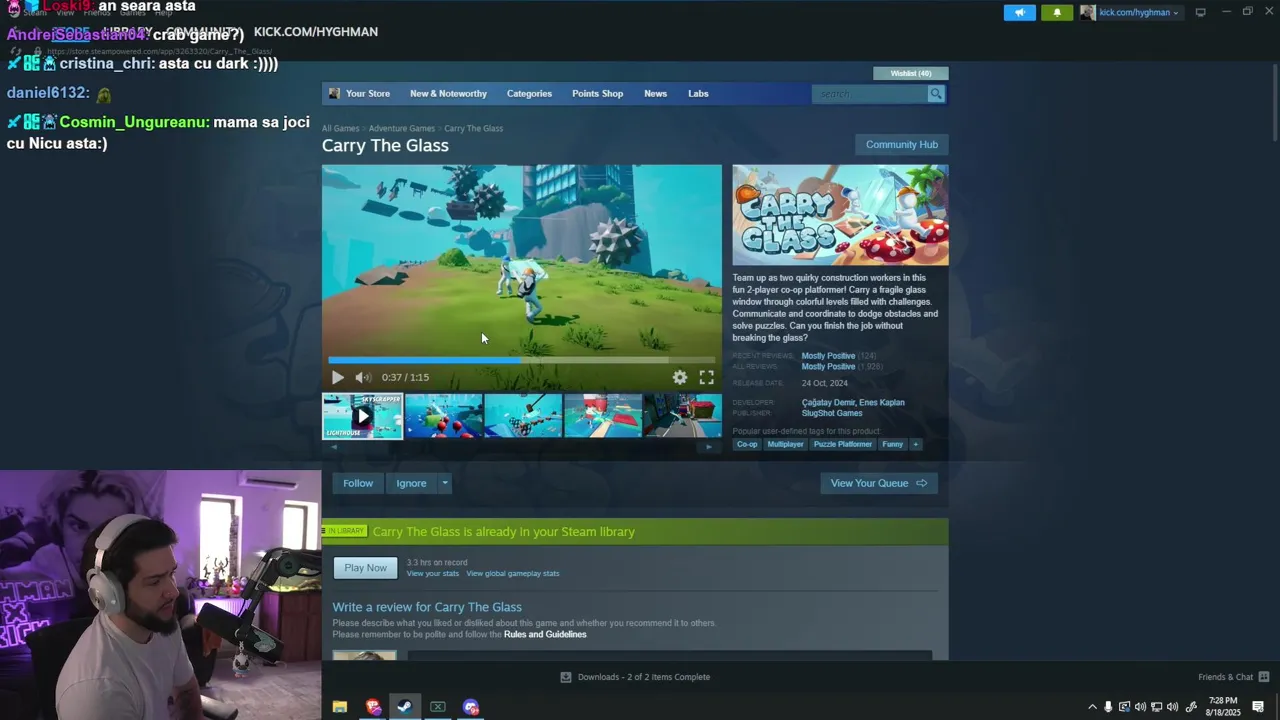Click the Carry The Glass breadcrumb link
Viewport: 1280px width, 720px height.
tap(473, 128)
